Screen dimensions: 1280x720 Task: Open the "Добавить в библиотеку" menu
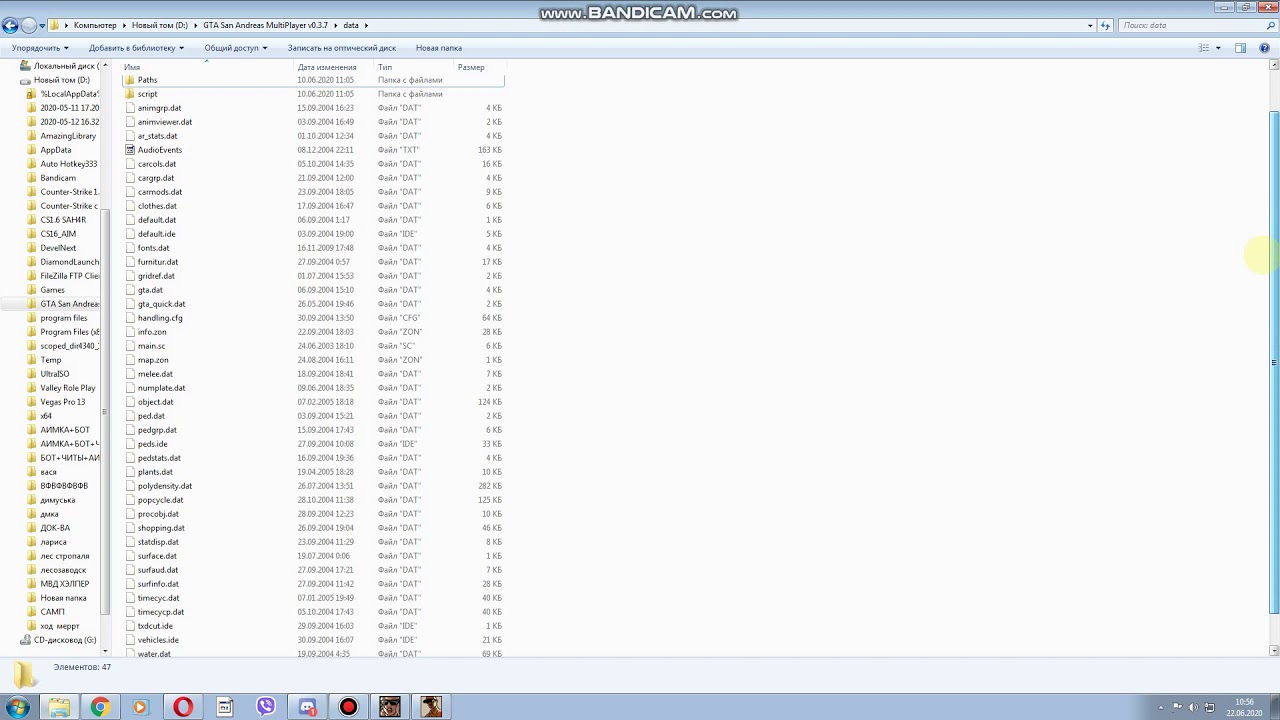tap(136, 48)
